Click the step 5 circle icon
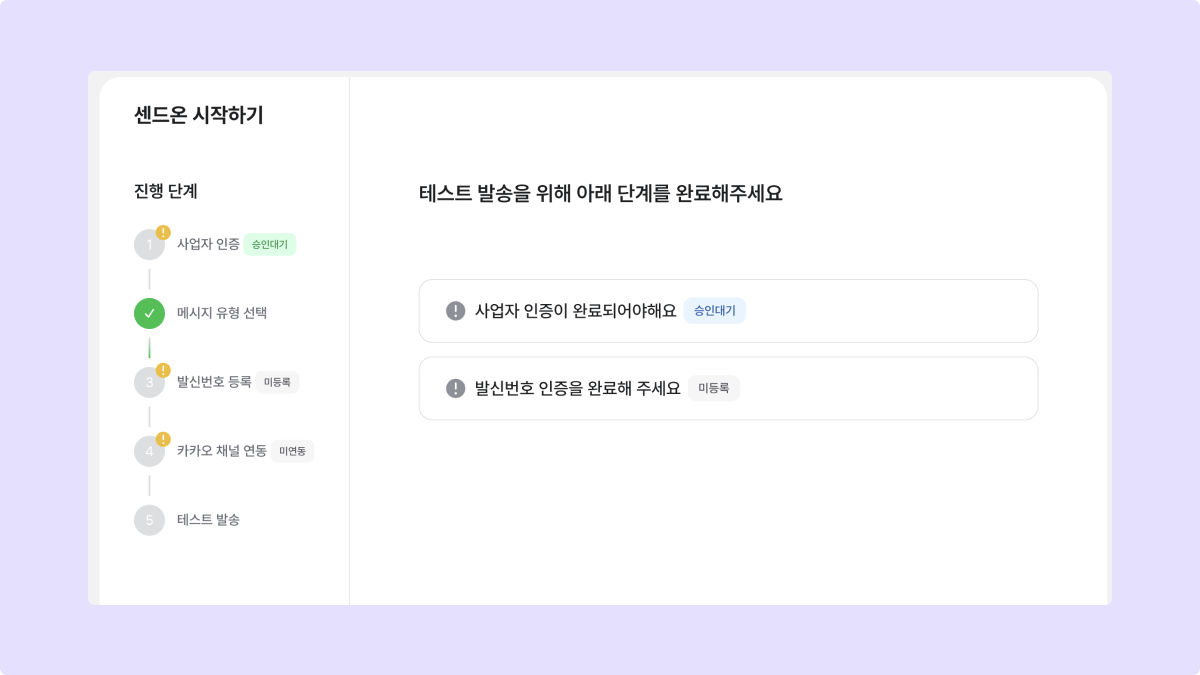Viewport: 1200px width, 675px height. click(149, 520)
